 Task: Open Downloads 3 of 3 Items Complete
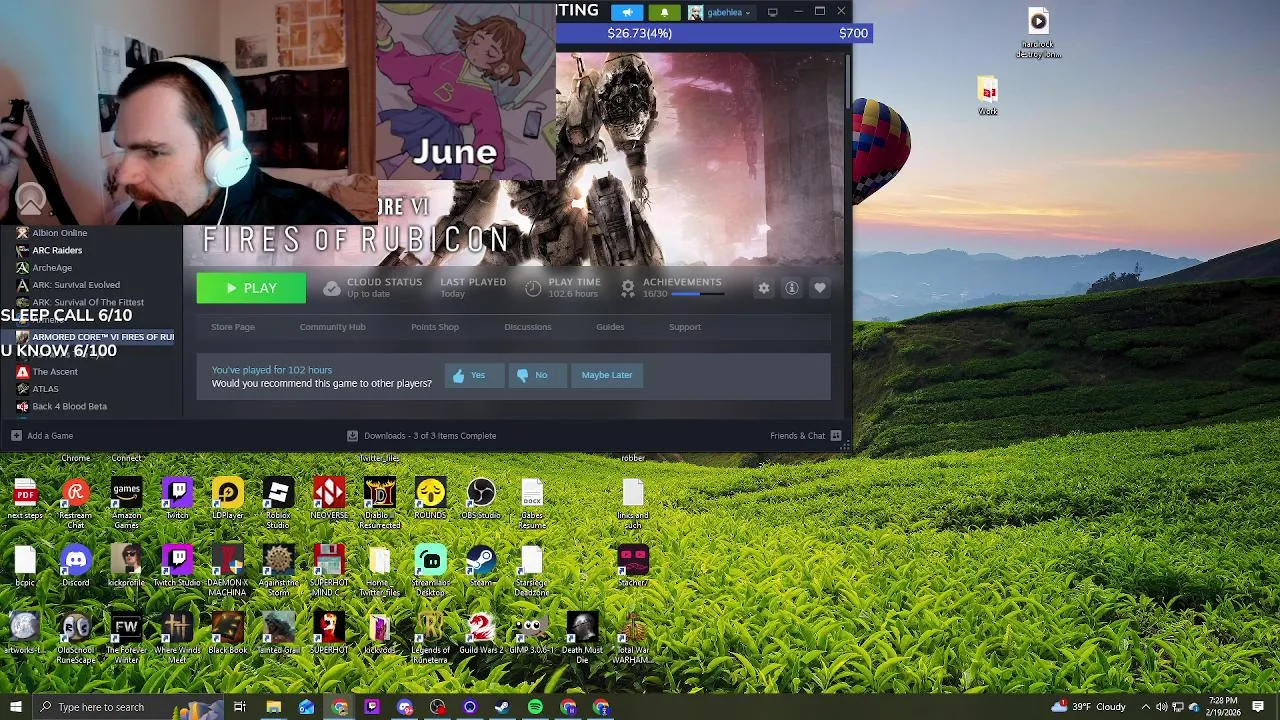click(421, 436)
